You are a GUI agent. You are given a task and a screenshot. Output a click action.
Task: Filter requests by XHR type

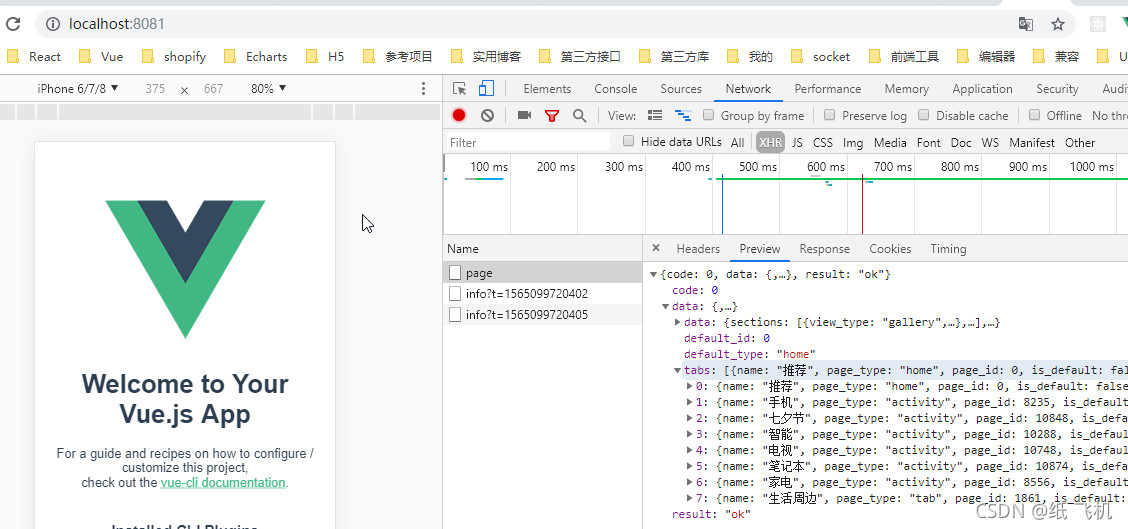[x=770, y=143]
